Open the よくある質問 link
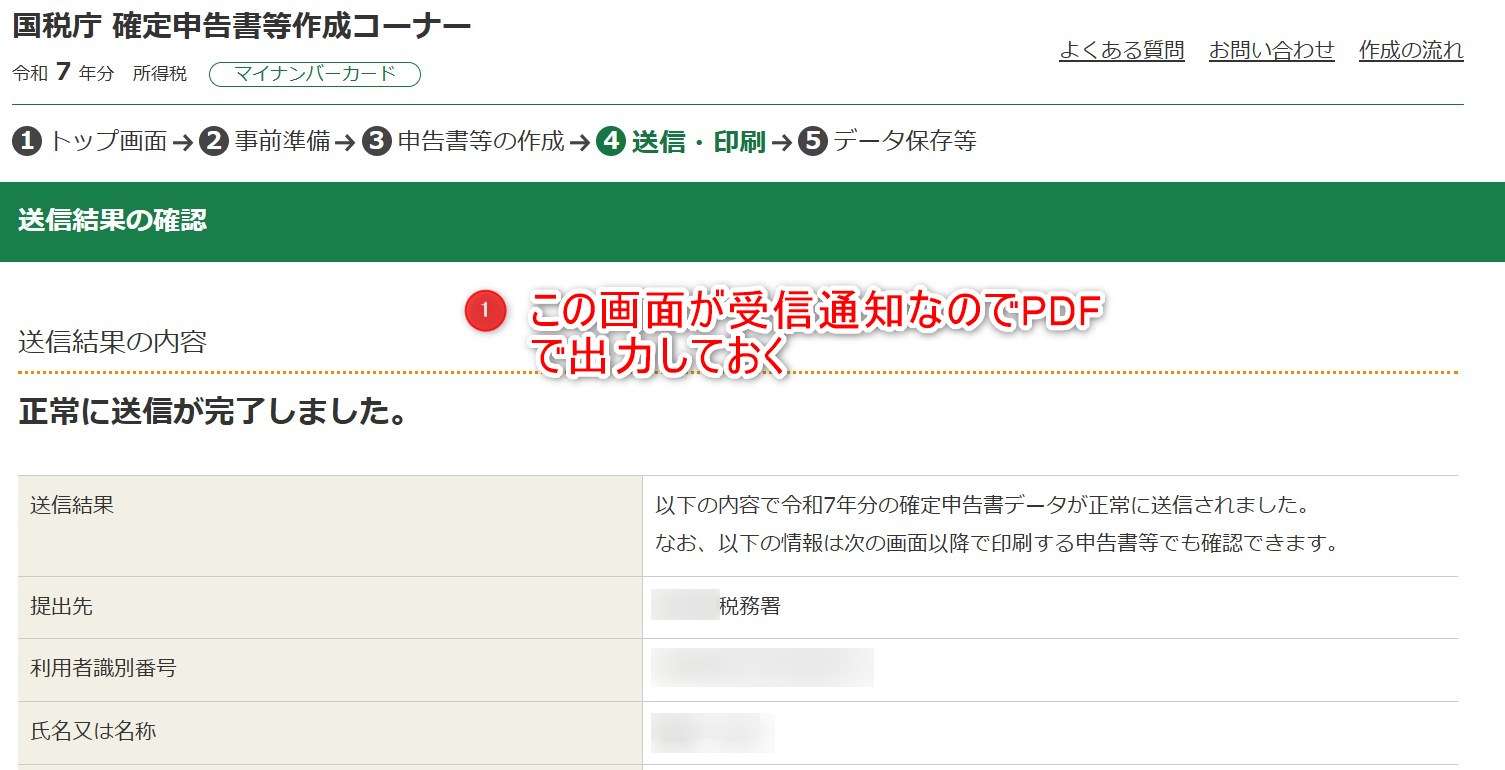Screen dimensions: 1505x770 [x=1121, y=51]
